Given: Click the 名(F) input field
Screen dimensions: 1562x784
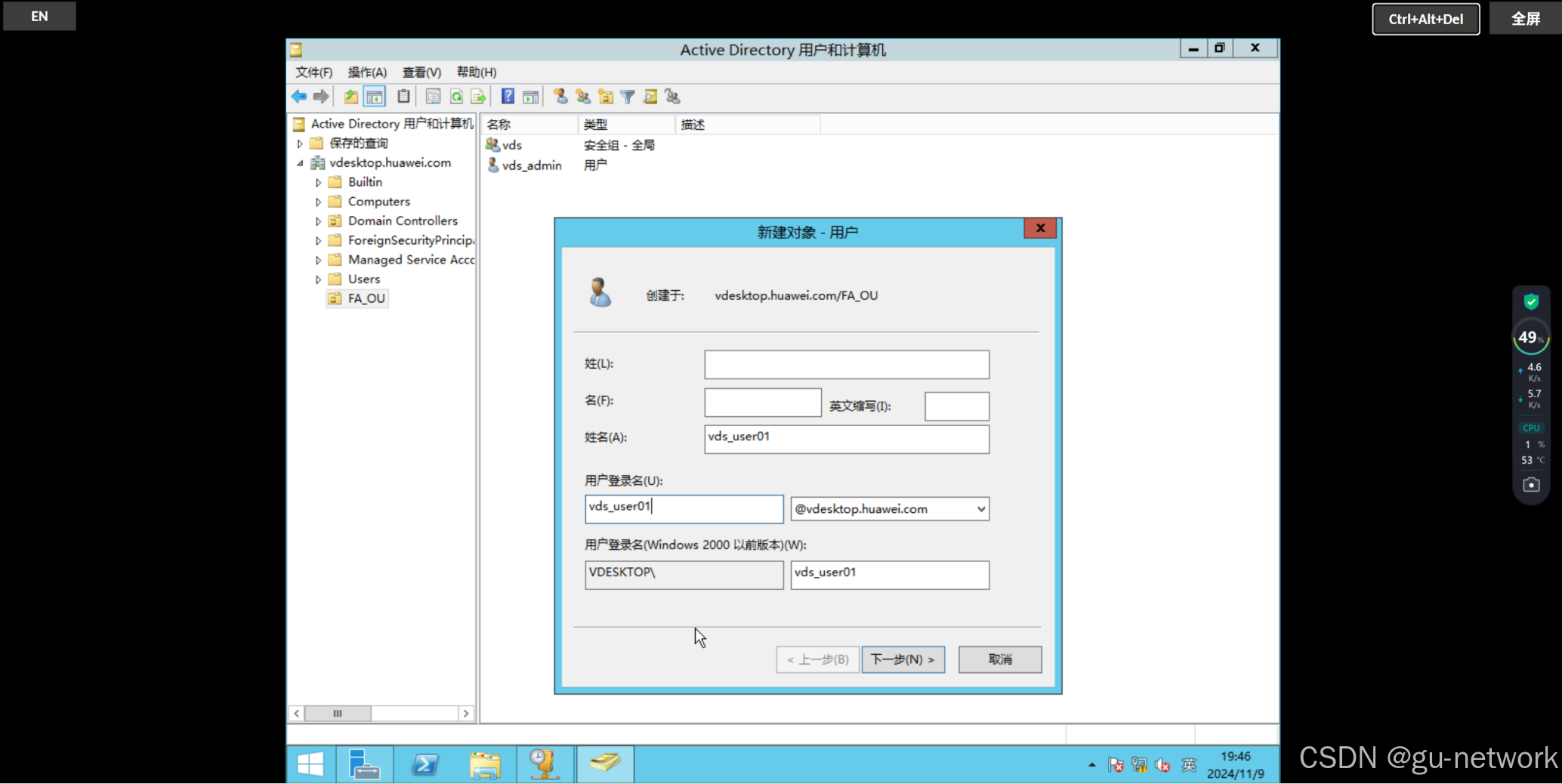Looking at the screenshot, I should (763, 403).
